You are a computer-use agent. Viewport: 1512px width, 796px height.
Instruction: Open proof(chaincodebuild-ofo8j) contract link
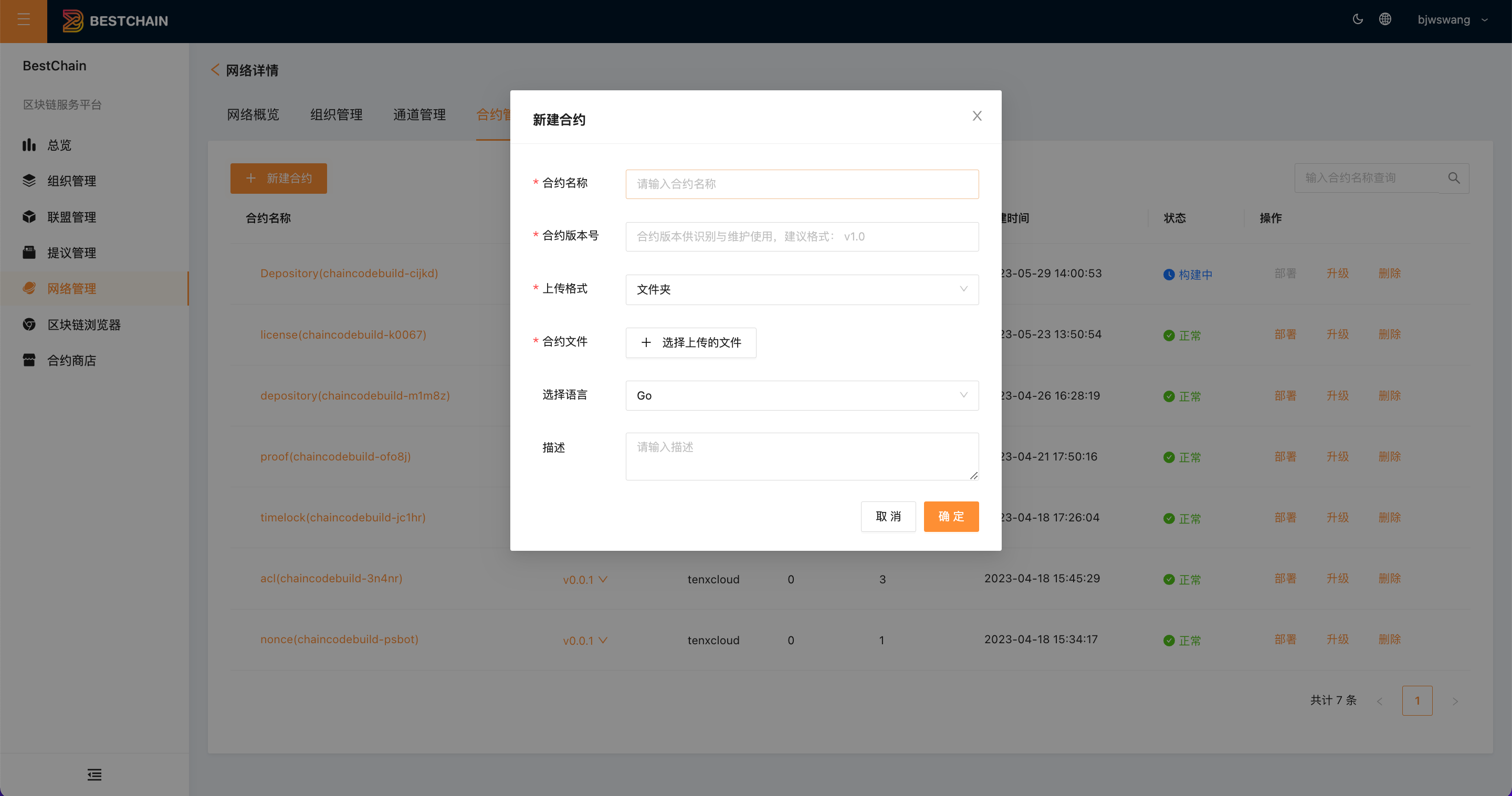tap(336, 457)
